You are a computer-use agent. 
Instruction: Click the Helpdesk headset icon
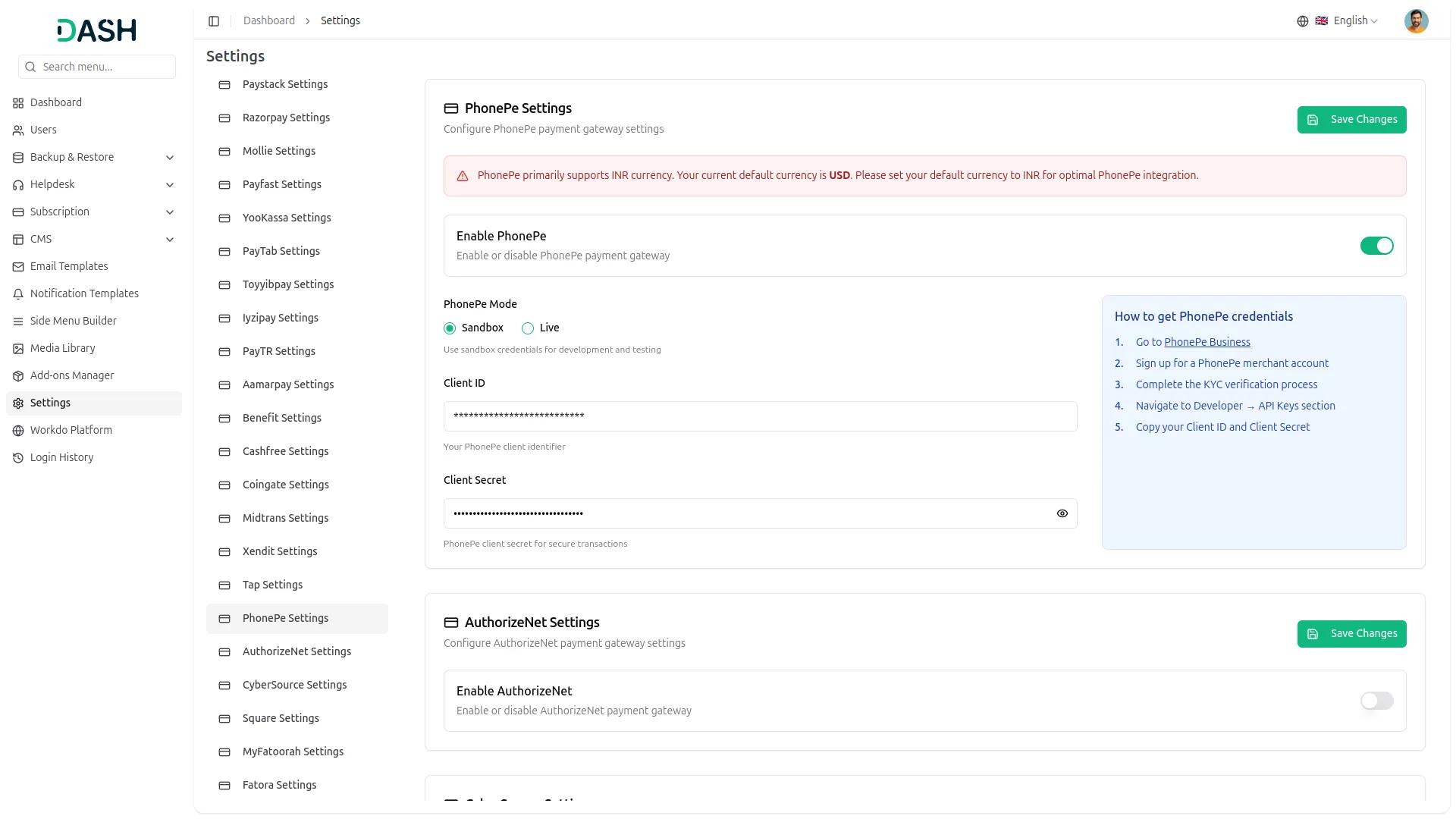pyautogui.click(x=18, y=185)
